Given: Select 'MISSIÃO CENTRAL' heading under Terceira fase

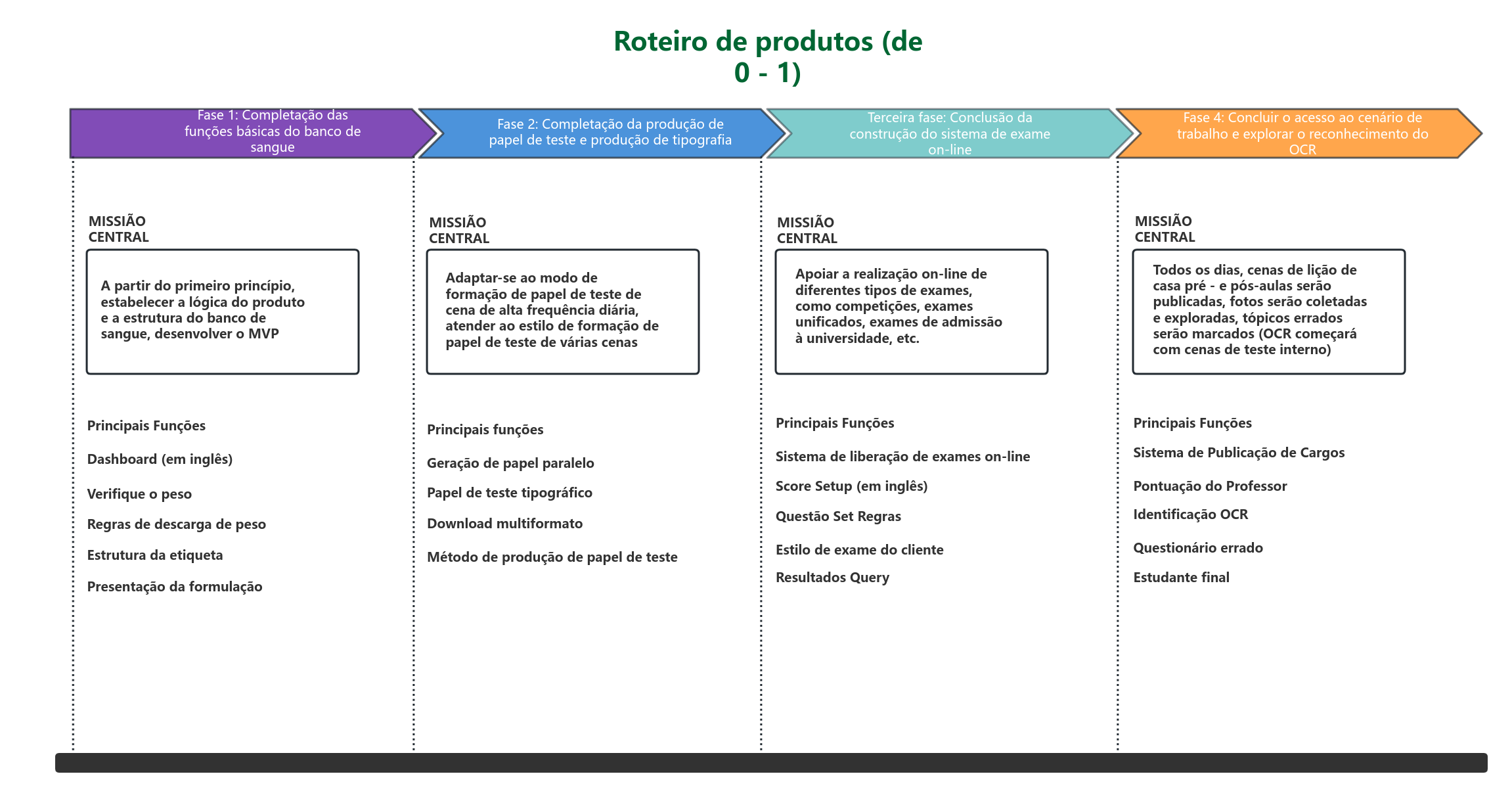Looking at the screenshot, I should 807,230.
